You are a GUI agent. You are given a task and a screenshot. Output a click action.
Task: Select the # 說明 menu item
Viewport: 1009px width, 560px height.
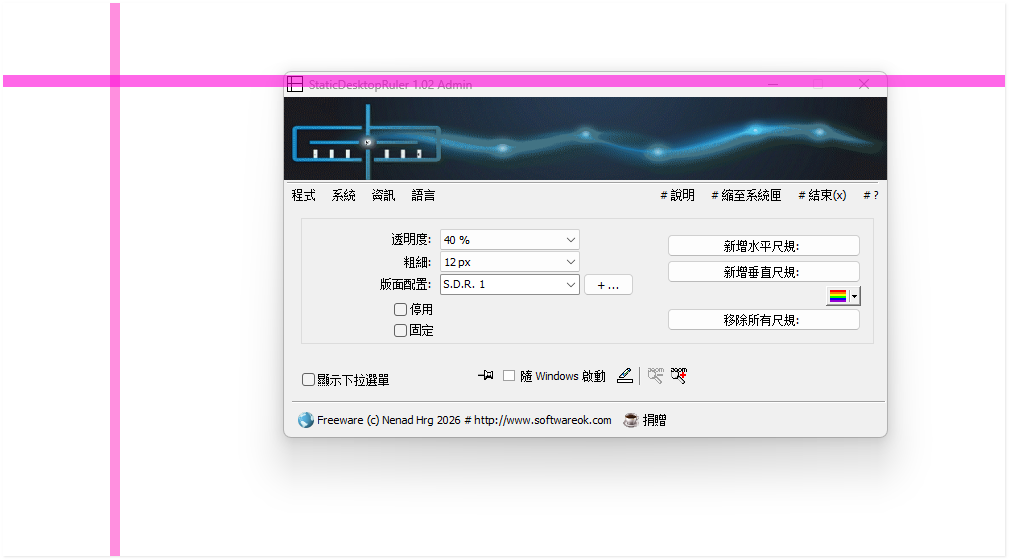click(x=678, y=195)
